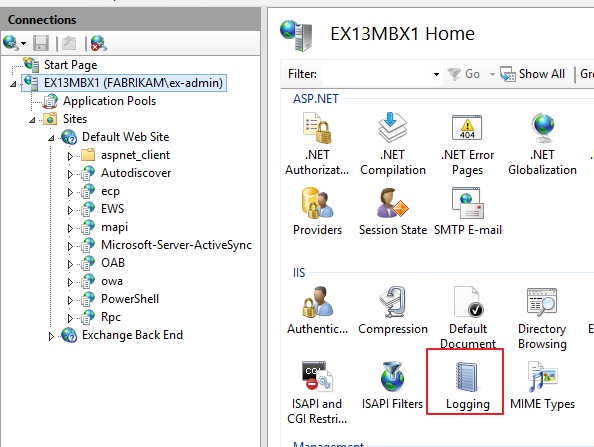
Task: Expand the aspnet_client folder
Action: (70, 156)
